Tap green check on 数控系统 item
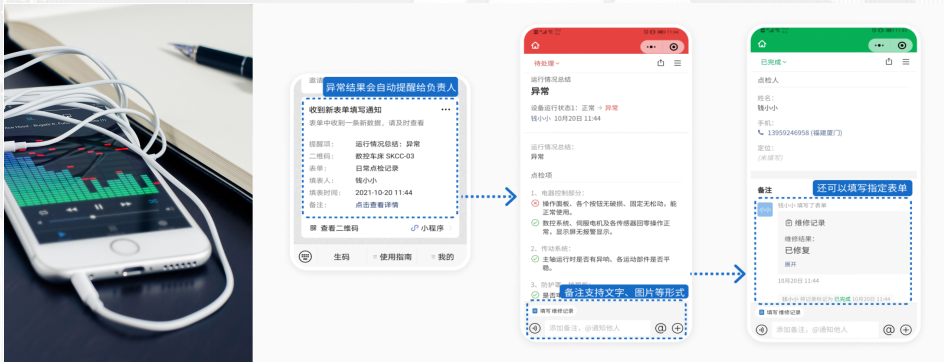 point(535,222)
